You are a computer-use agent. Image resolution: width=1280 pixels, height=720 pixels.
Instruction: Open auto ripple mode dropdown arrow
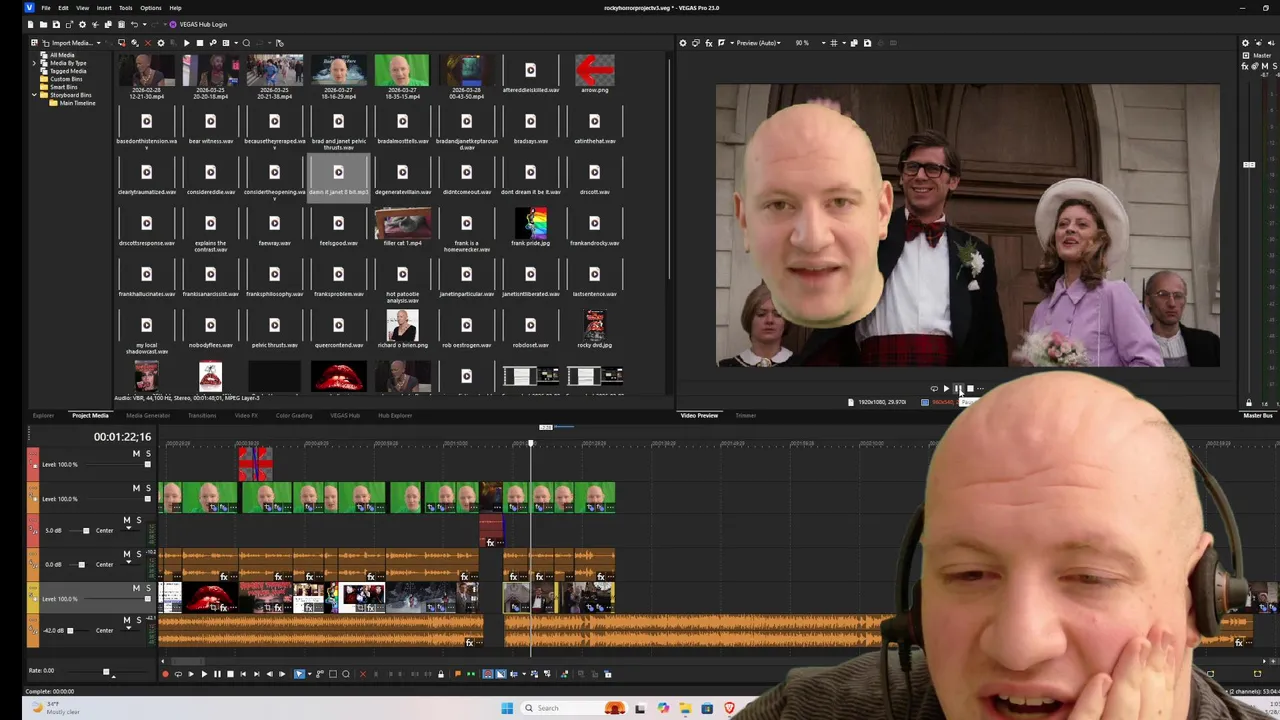pos(524,674)
